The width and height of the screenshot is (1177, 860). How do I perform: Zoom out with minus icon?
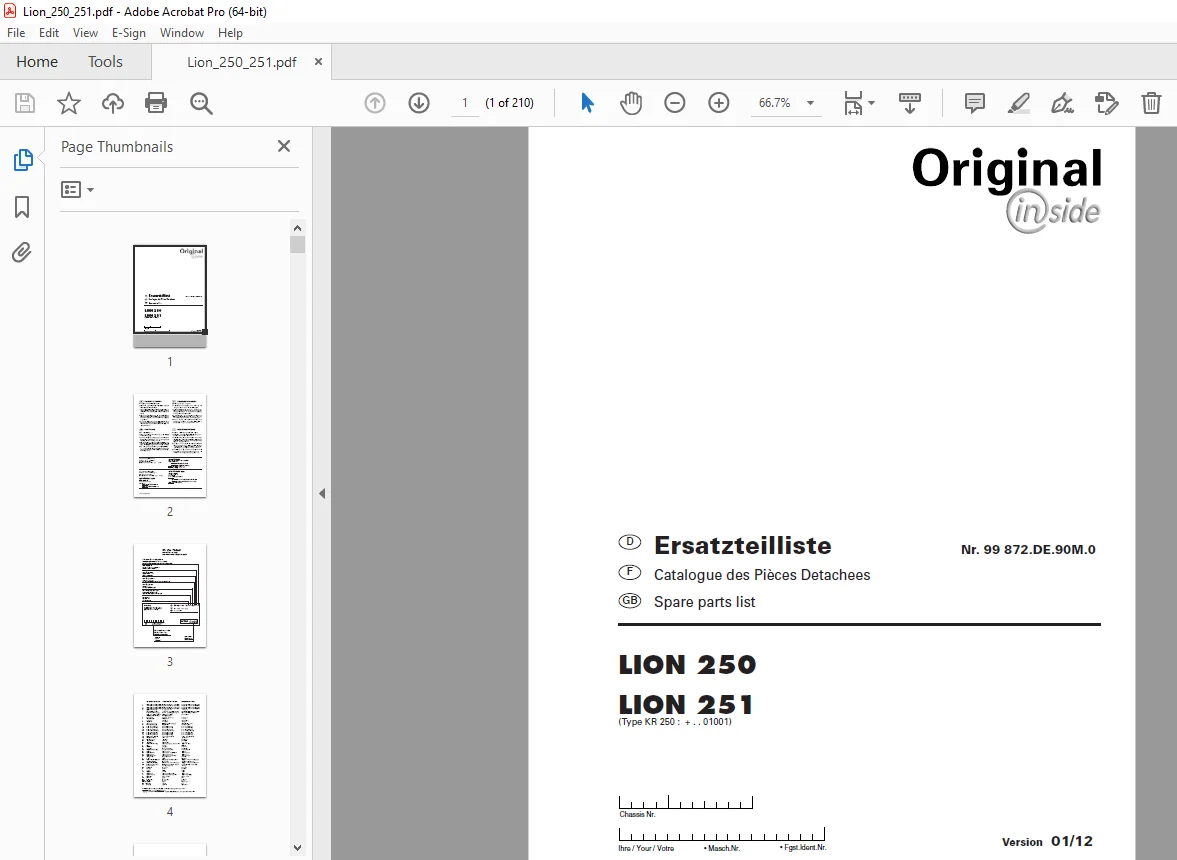pos(675,103)
